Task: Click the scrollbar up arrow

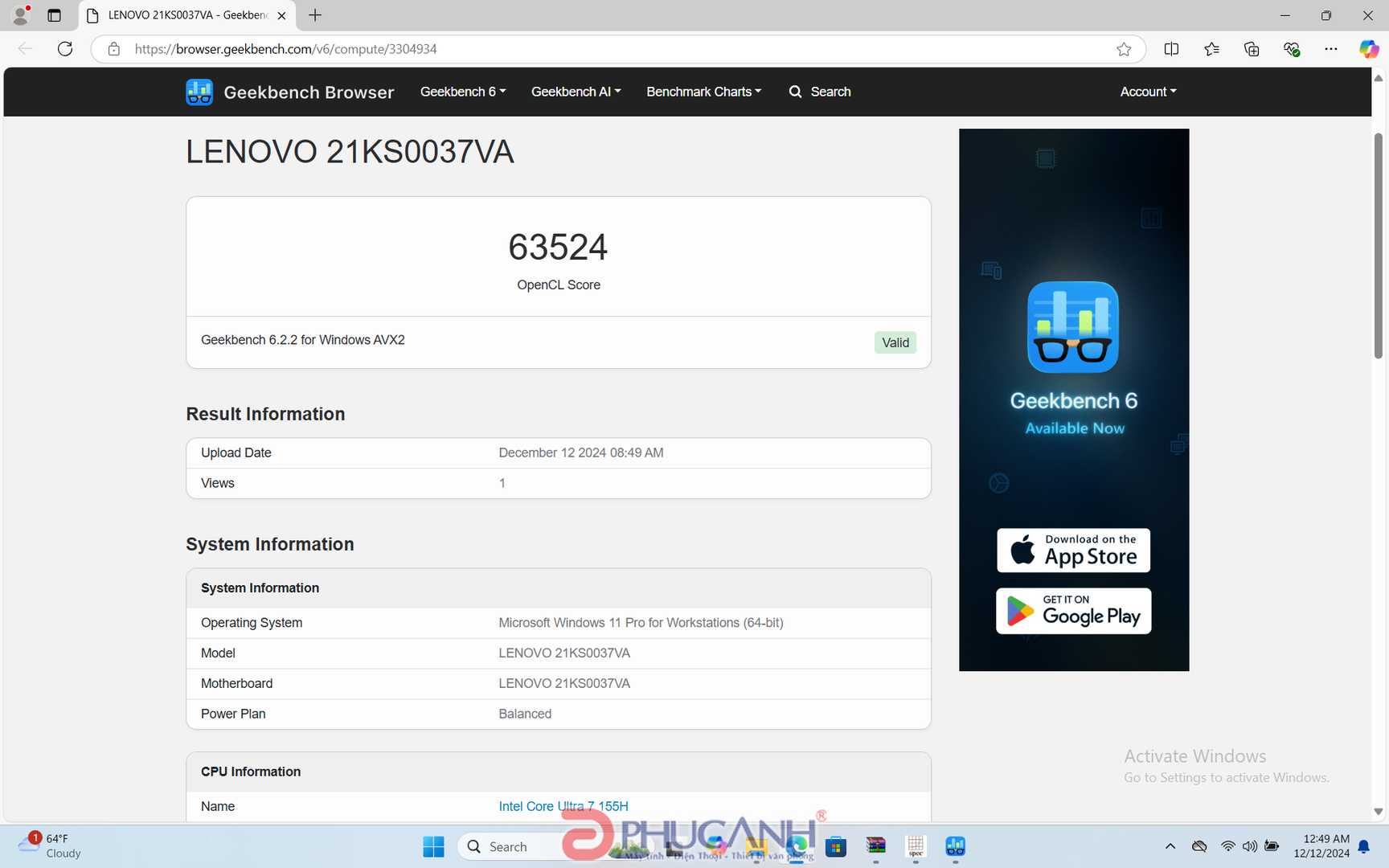Action: 1378,78
